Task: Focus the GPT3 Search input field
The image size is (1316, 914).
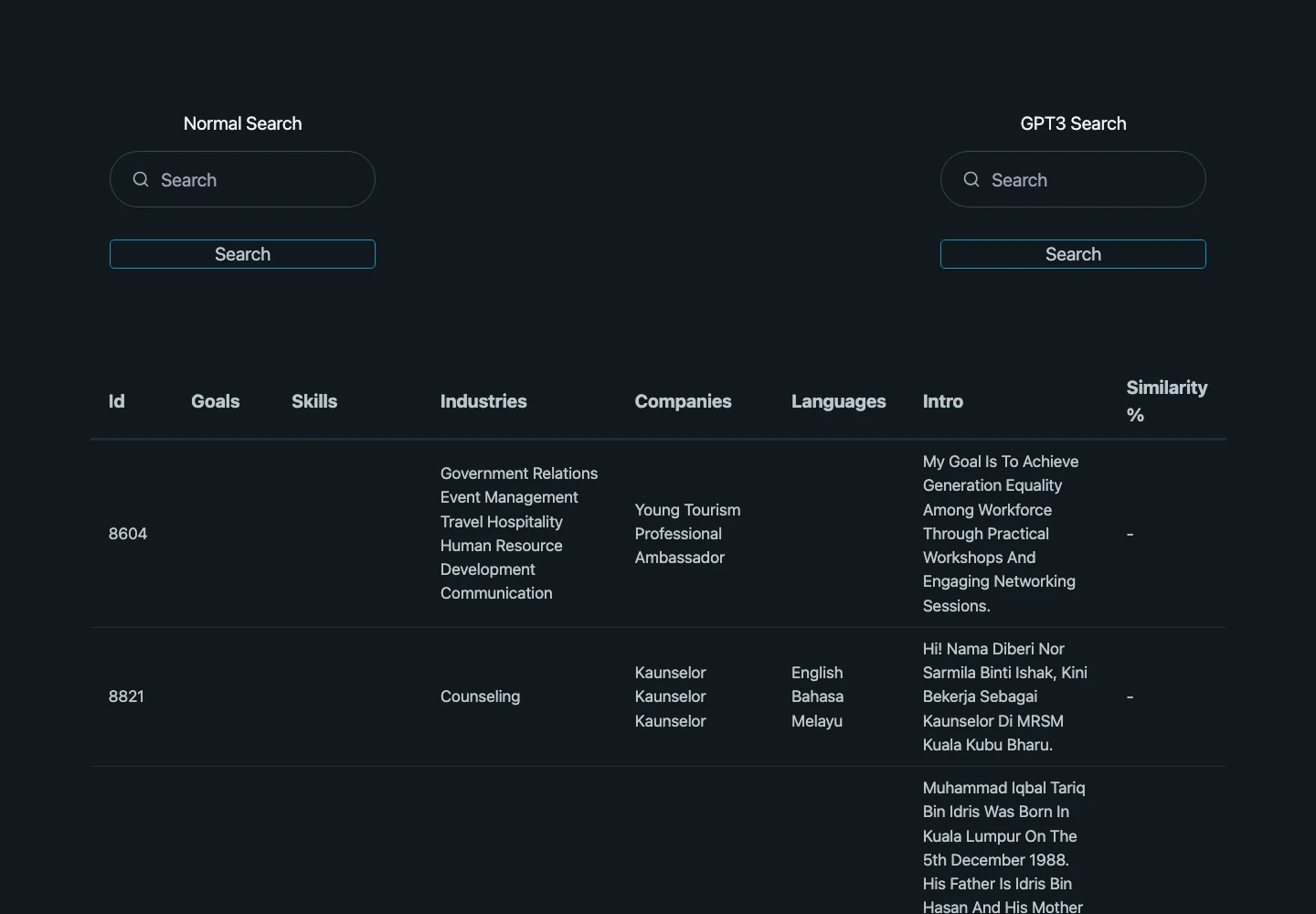Action: coord(1073,179)
